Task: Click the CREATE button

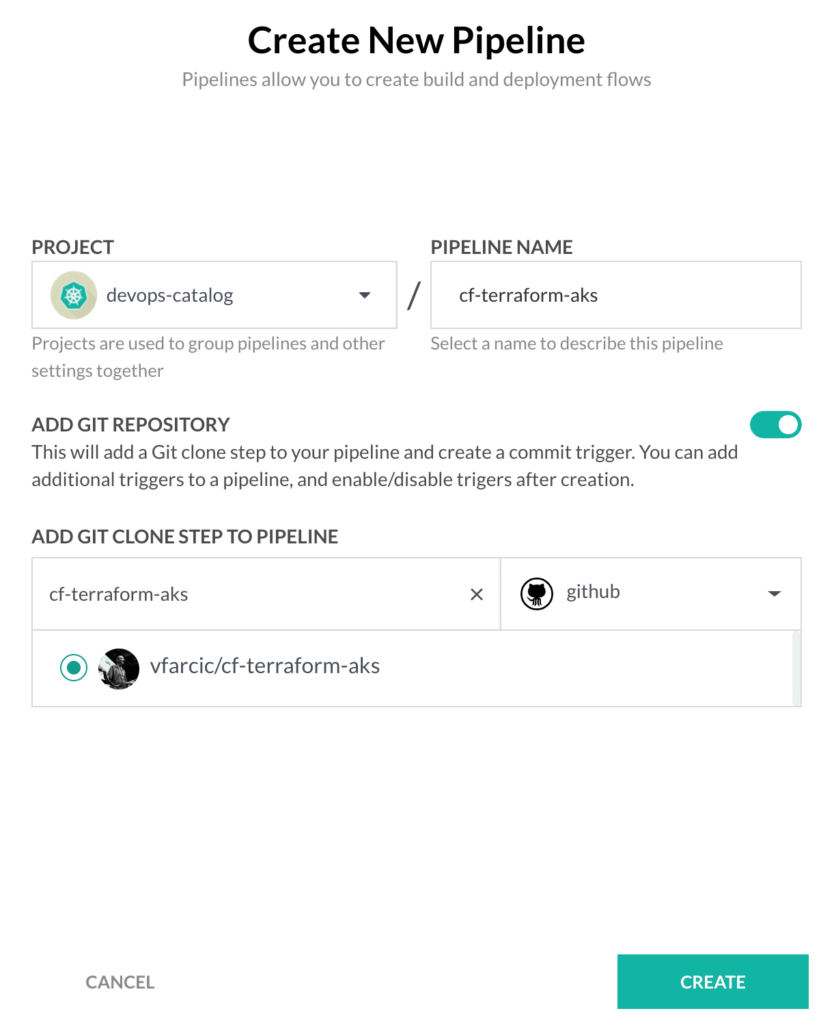Action: [713, 982]
